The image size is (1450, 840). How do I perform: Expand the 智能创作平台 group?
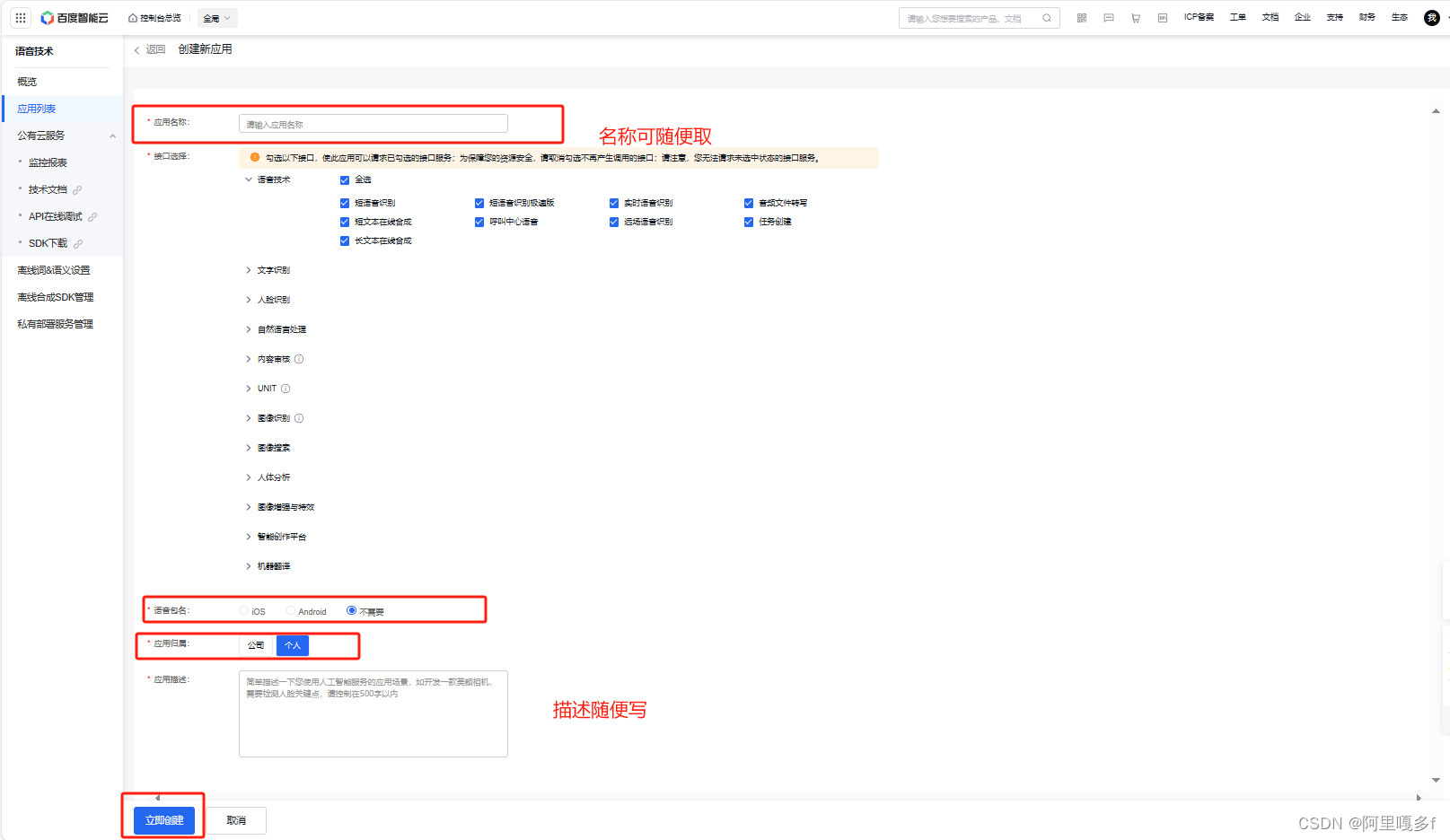tap(249, 537)
